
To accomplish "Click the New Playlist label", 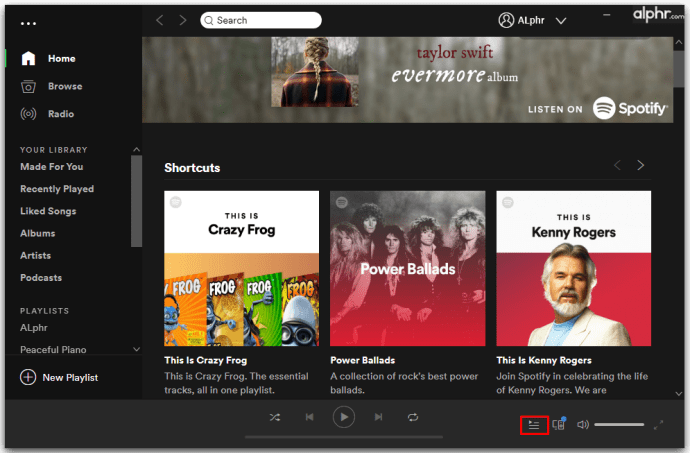I will [70, 378].
